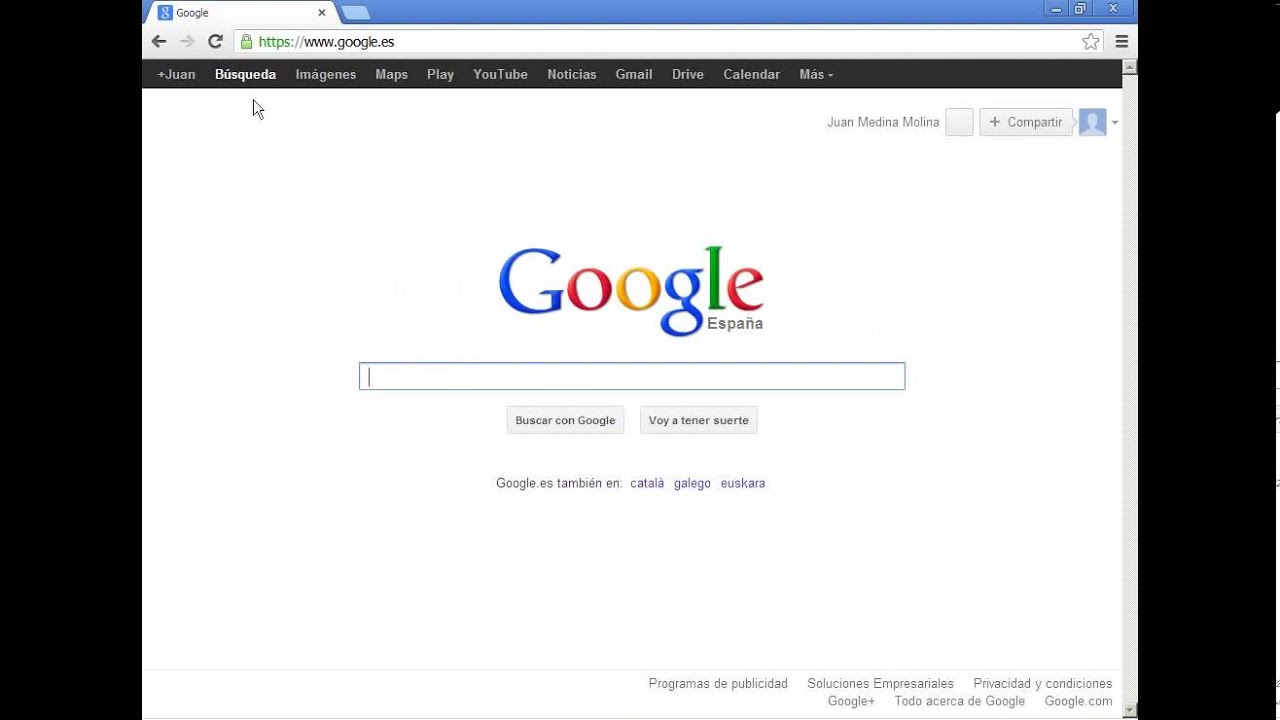Expand the Más menu

point(816,74)
